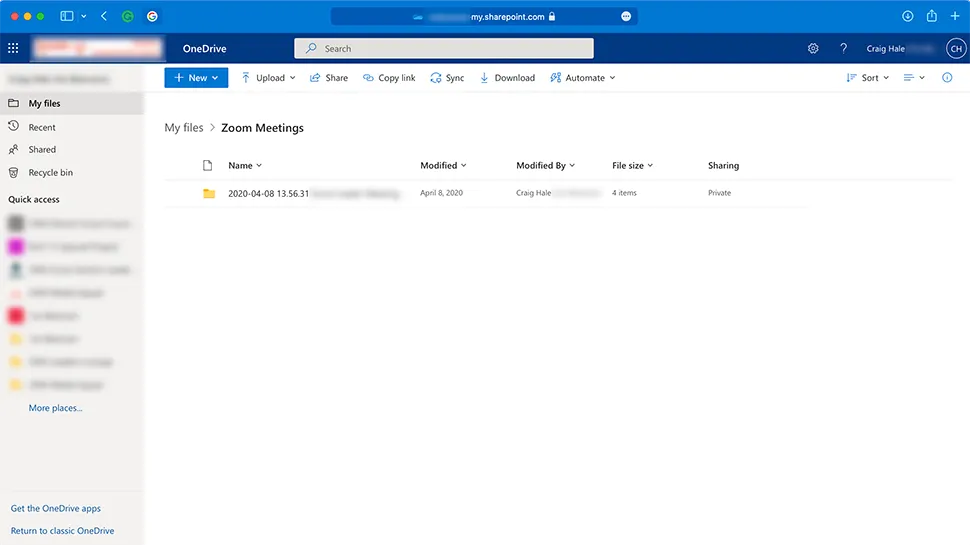Click Share in the command bar
The width and height of the screenshot is (970, 545).
pos(329,78)
